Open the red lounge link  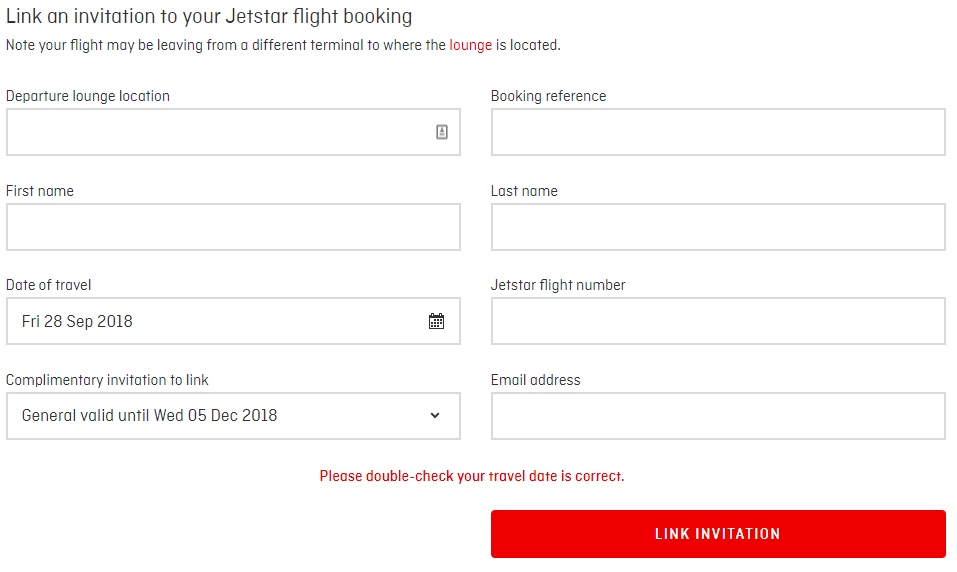471,45
